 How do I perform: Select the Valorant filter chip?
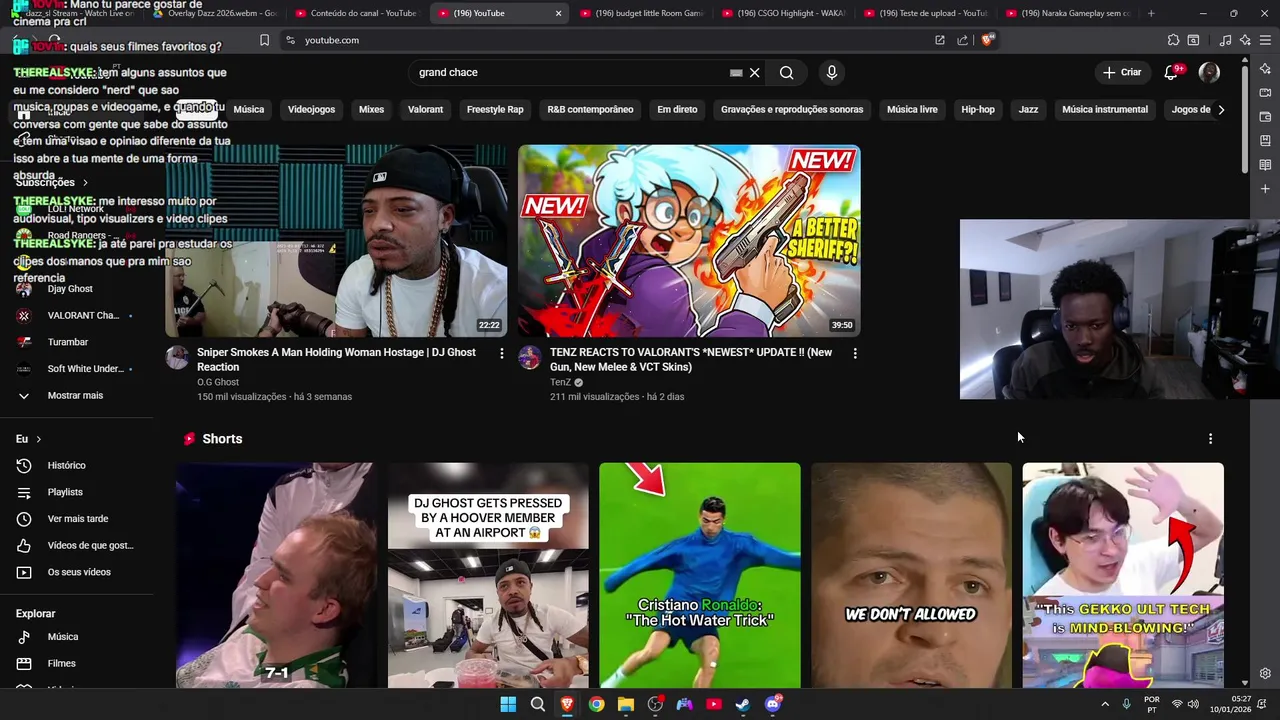pos(425,109)
